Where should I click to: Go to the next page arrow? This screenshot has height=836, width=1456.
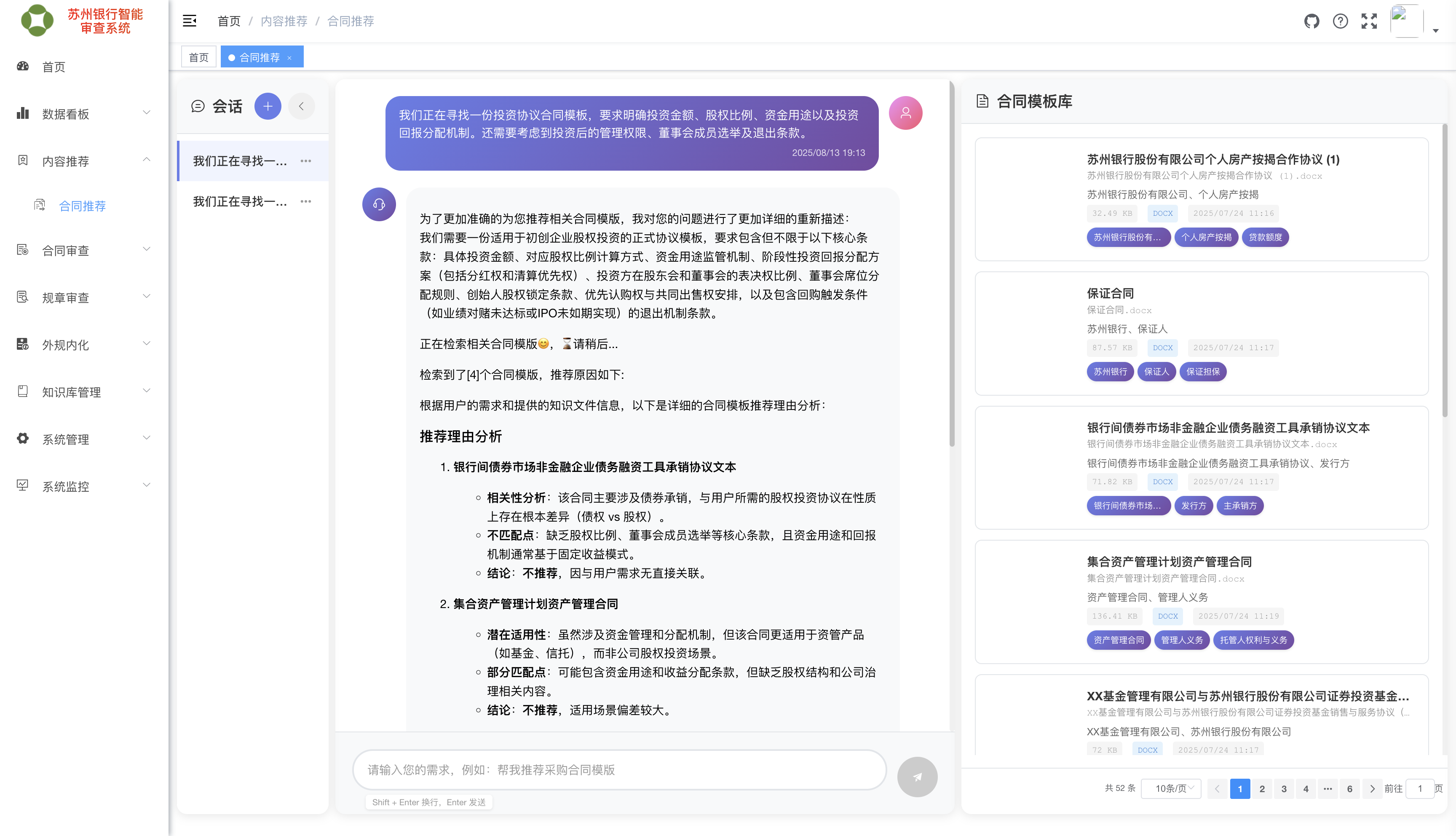[x=1372, y=788]
